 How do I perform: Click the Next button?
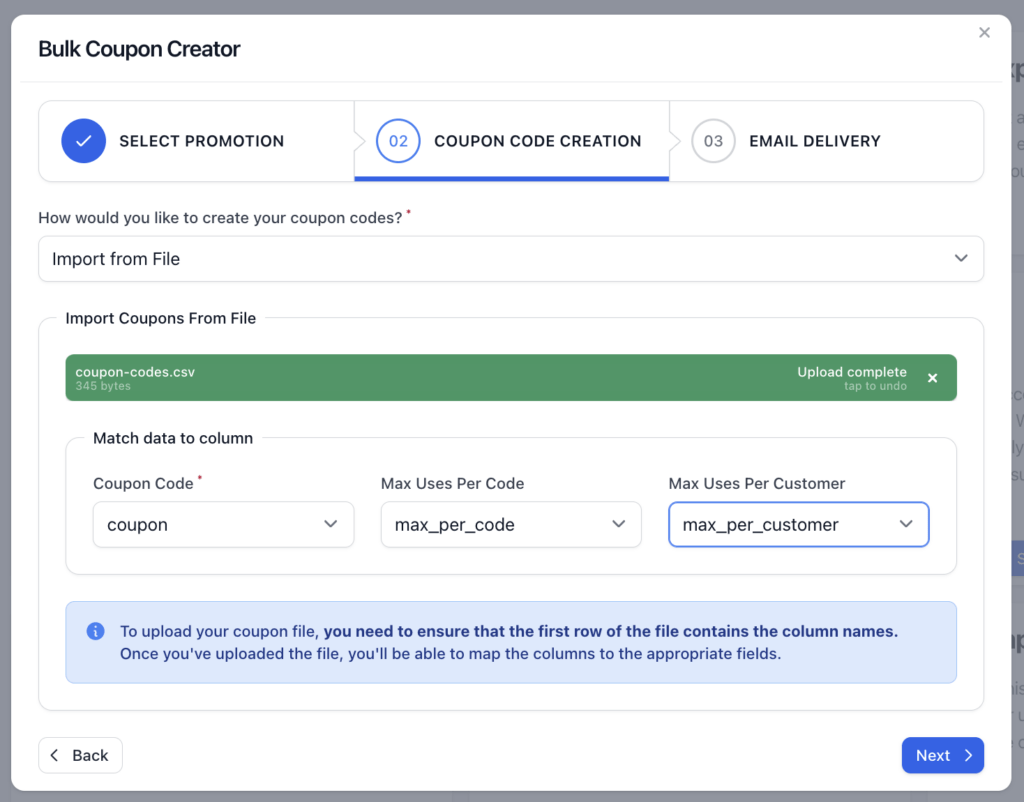pos(942,755)
